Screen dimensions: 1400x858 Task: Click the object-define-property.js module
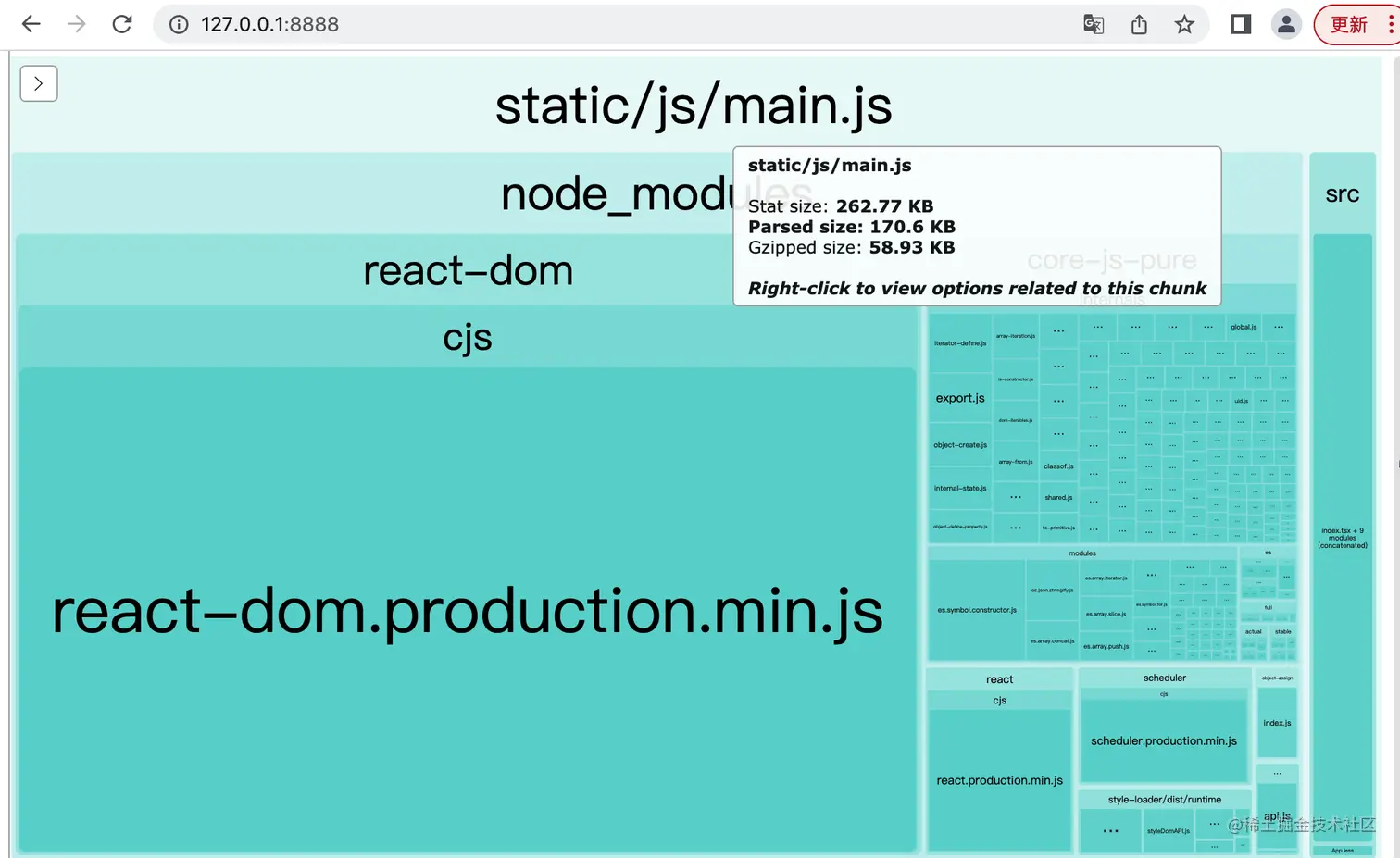pyautogui.click(x=960, y=527)
